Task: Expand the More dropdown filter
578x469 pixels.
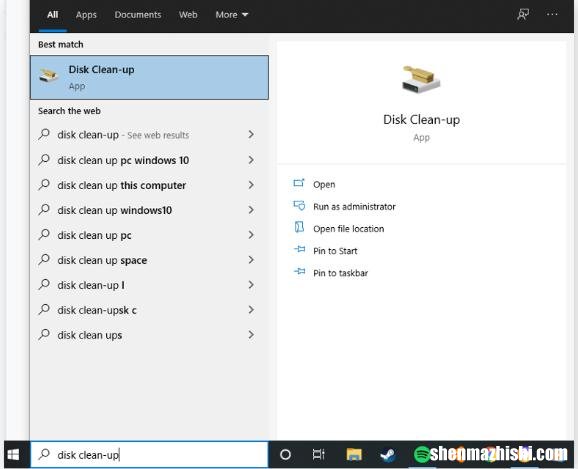Action: point(231,15)
